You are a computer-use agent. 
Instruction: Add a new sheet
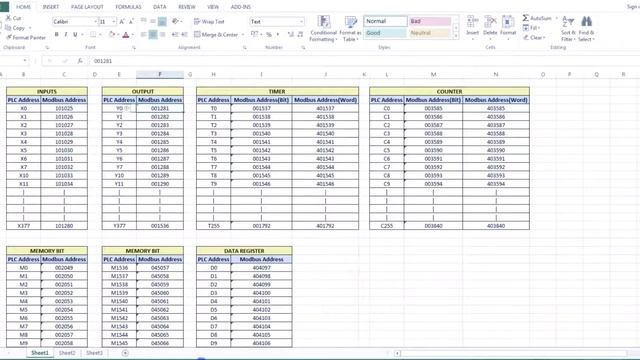point(125,353)
